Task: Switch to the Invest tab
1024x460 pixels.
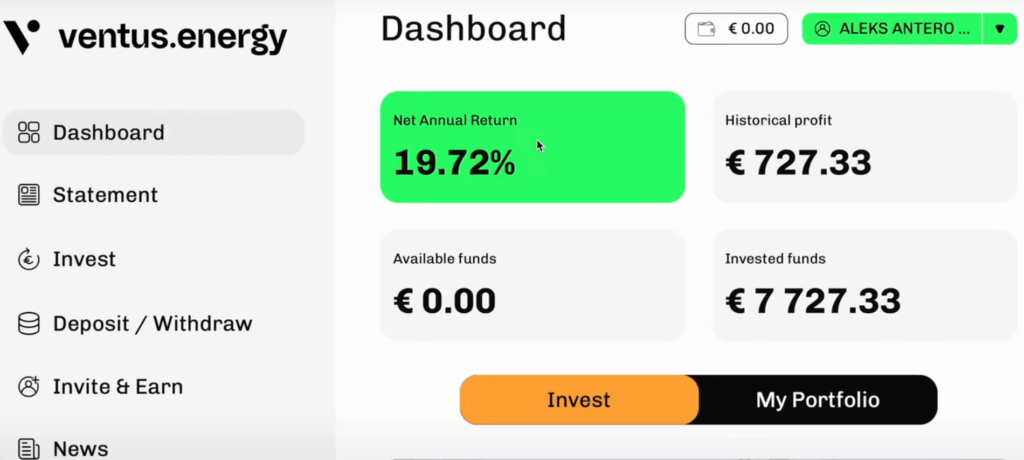Action: tap(579, 400)
